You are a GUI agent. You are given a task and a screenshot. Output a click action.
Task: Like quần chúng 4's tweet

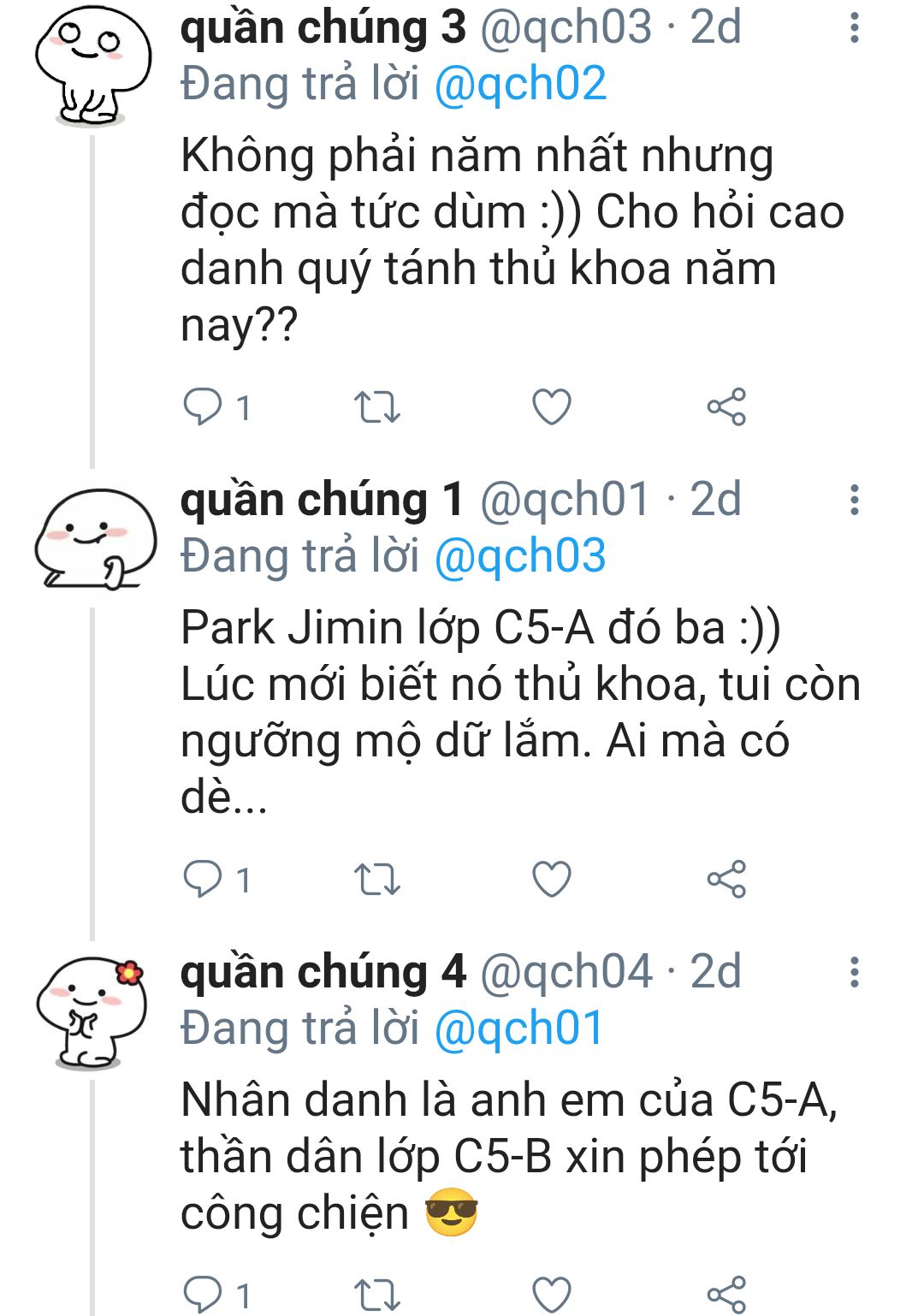[x=552, y=1294]
